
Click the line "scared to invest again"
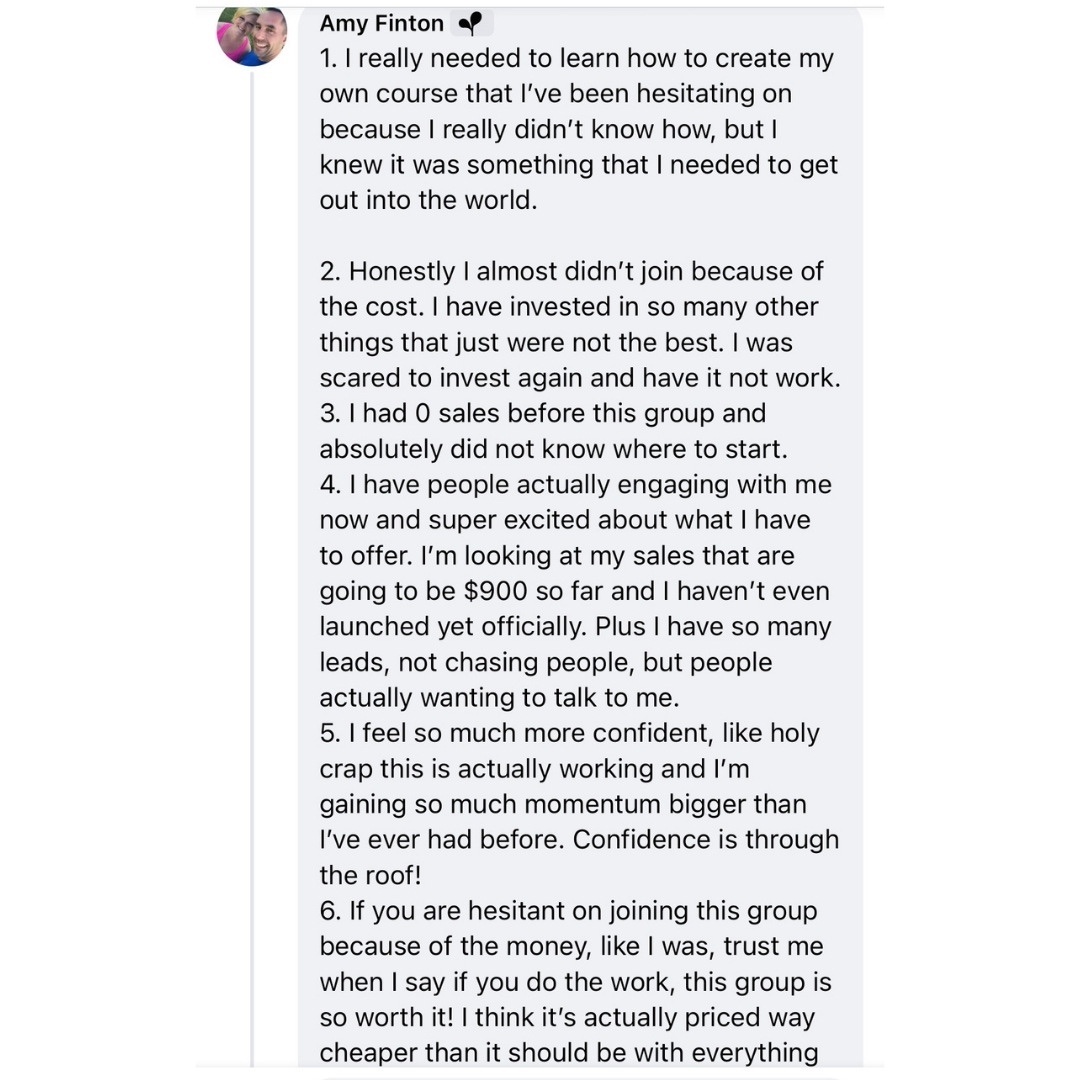[579, 379]
